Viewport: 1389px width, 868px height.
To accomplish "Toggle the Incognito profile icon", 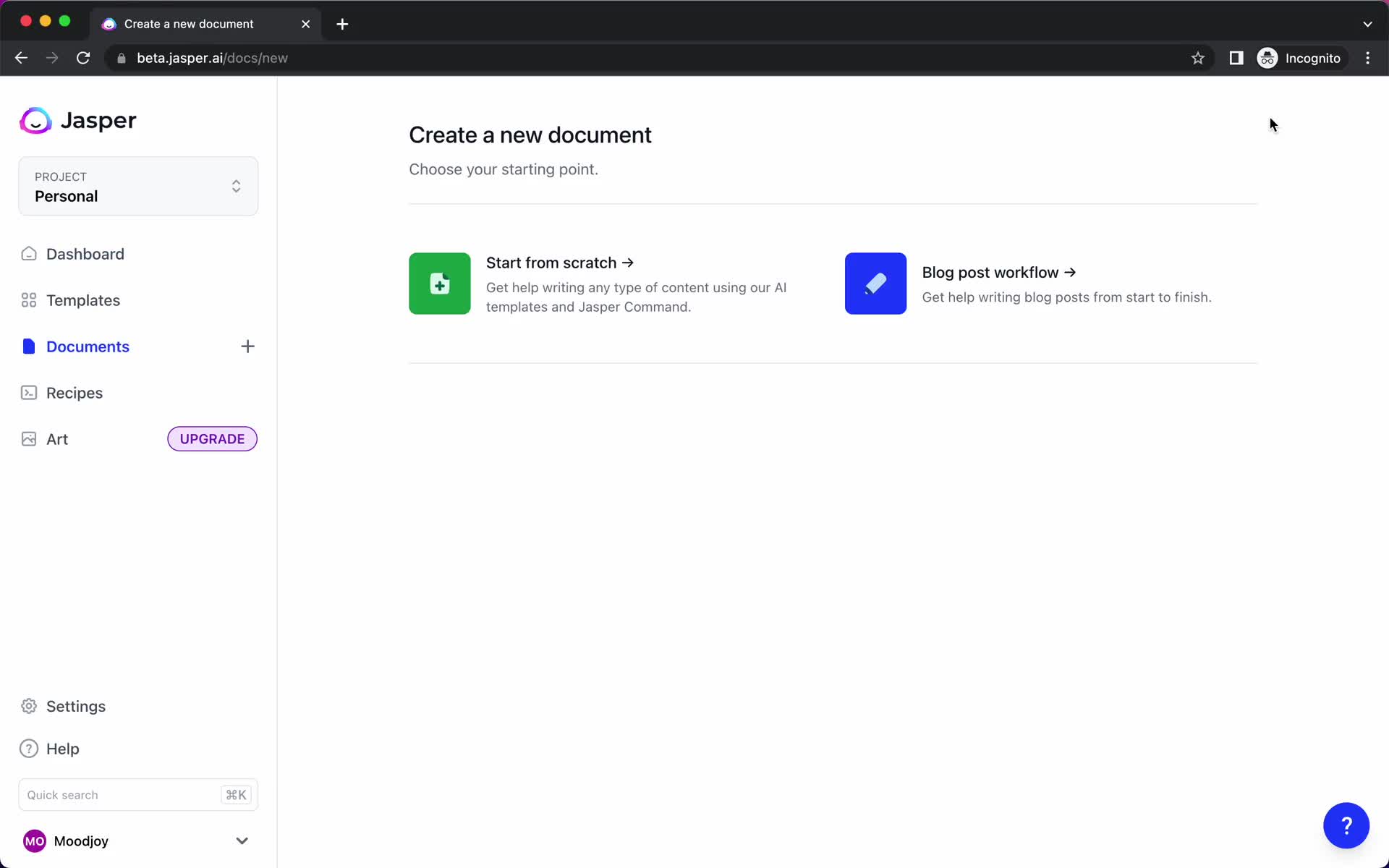I will 1268,58.
